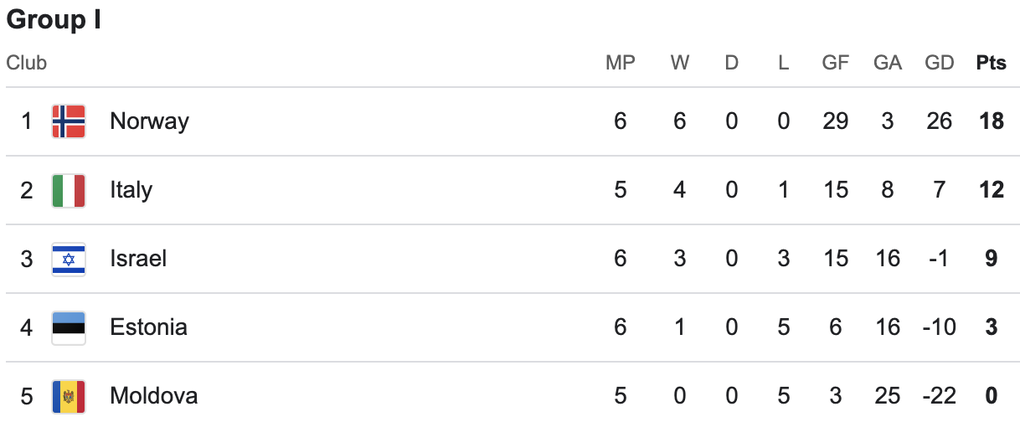The image size is (1020, 422).
Task: Click the Israel flag icon
Action: tap(68, 259)
